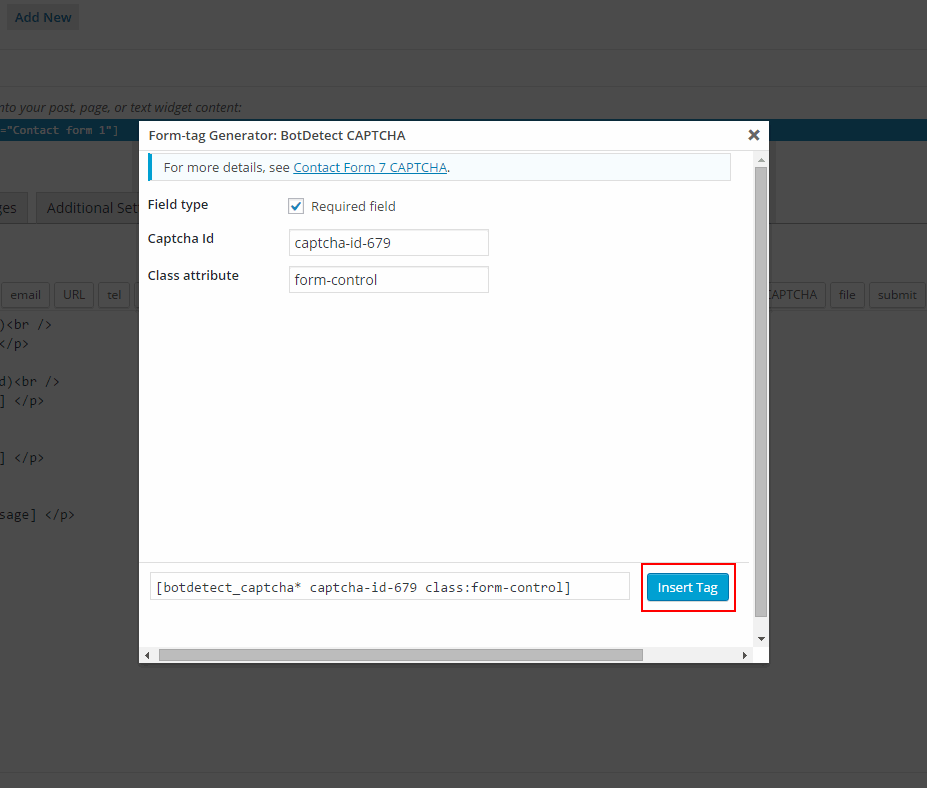The width and height of the screenshot is (927, 788).
Task: Select the generated botdetect_captcha tag field
Action: (389, 587)
